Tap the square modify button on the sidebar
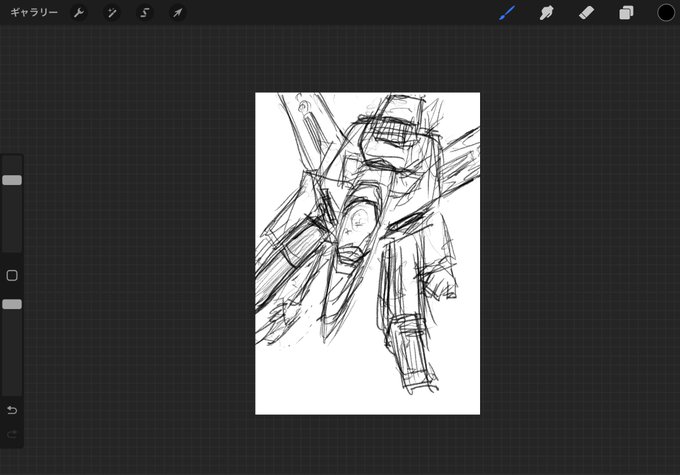Image resolution: width=680 pixels, height=475 pixels. click(x=12, y=275)
